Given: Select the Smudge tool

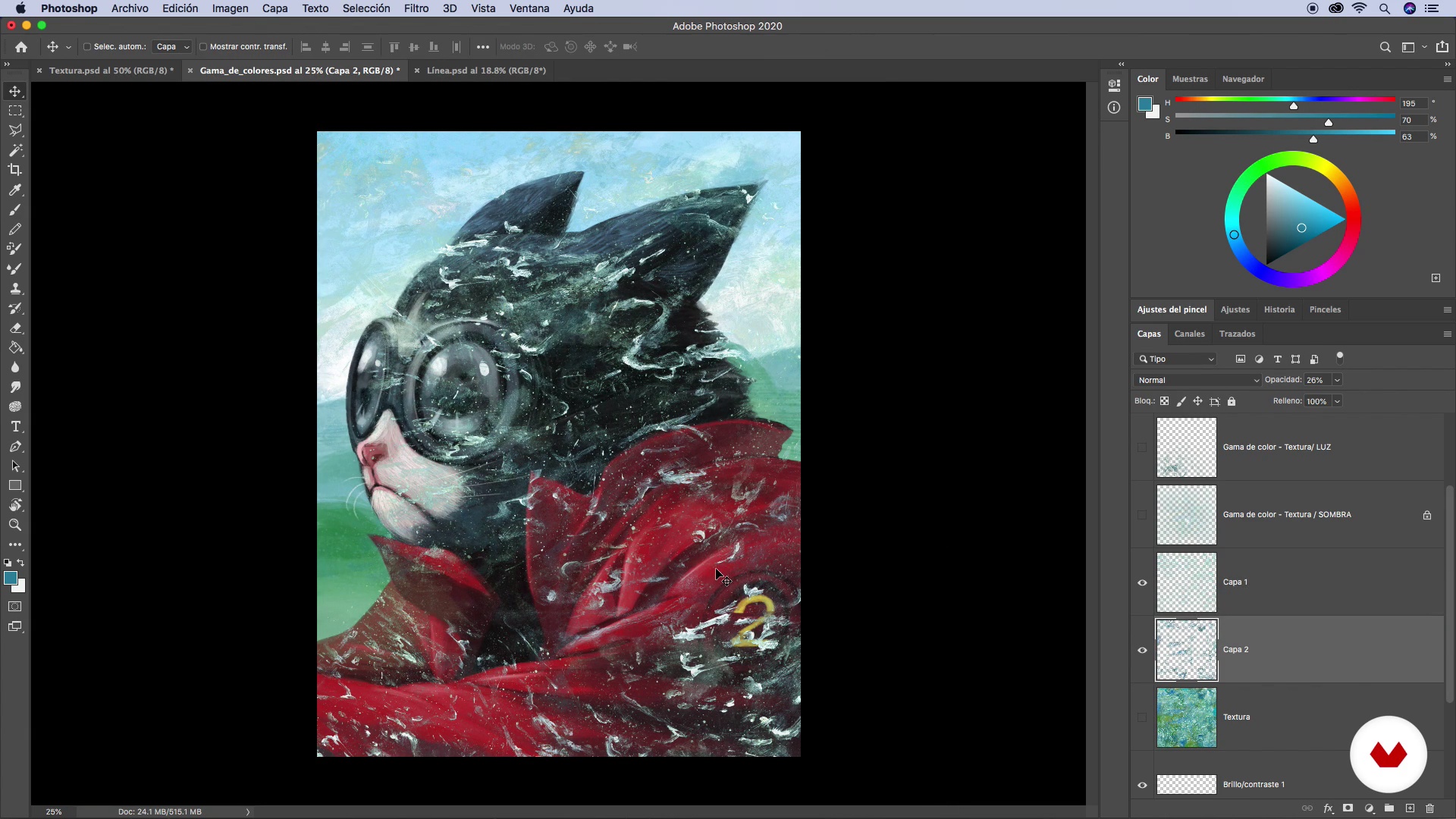Looking at the screenshot, I should pyautogui.click(x=15, y=387).
